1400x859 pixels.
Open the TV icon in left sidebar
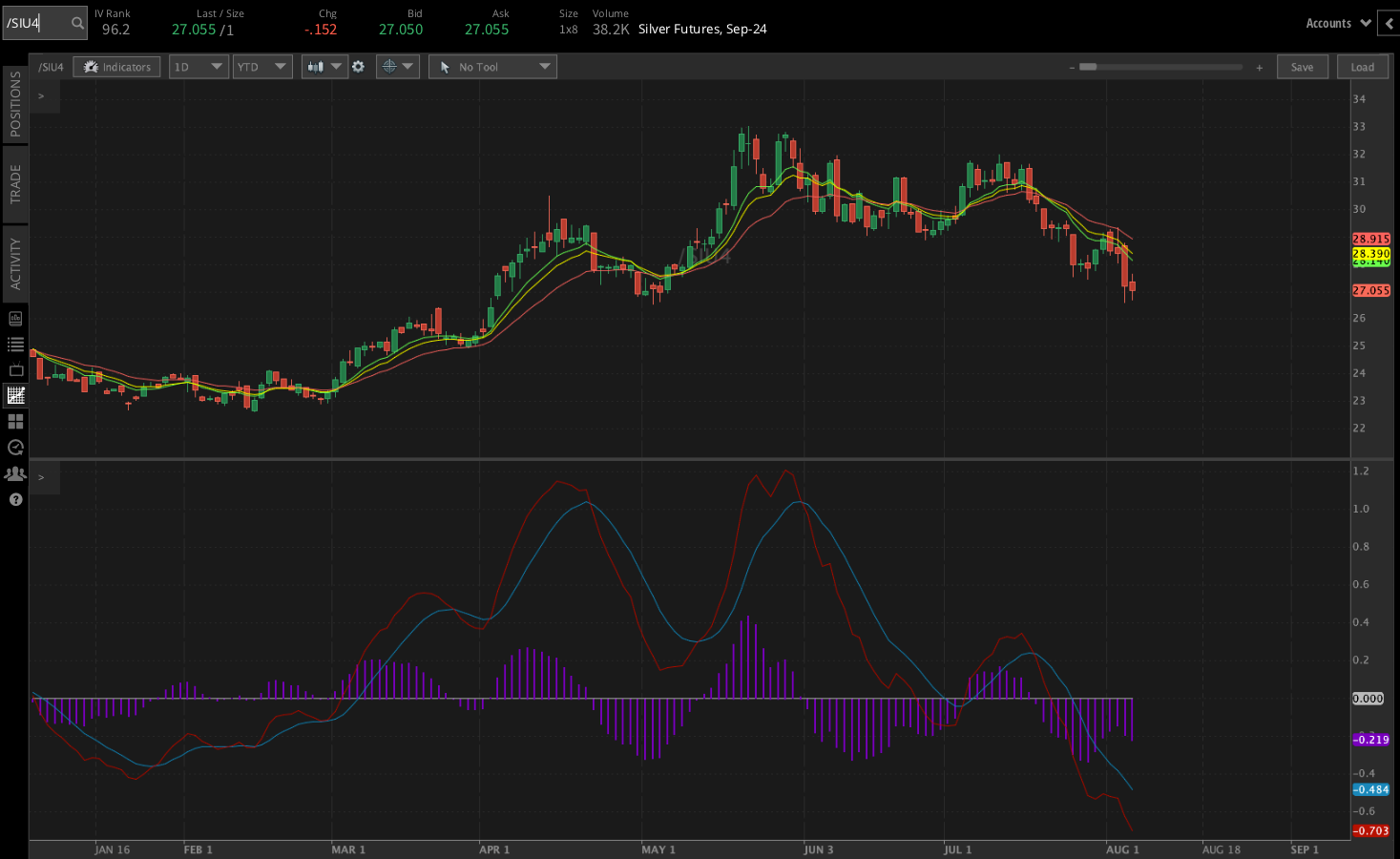click(15, 369)
